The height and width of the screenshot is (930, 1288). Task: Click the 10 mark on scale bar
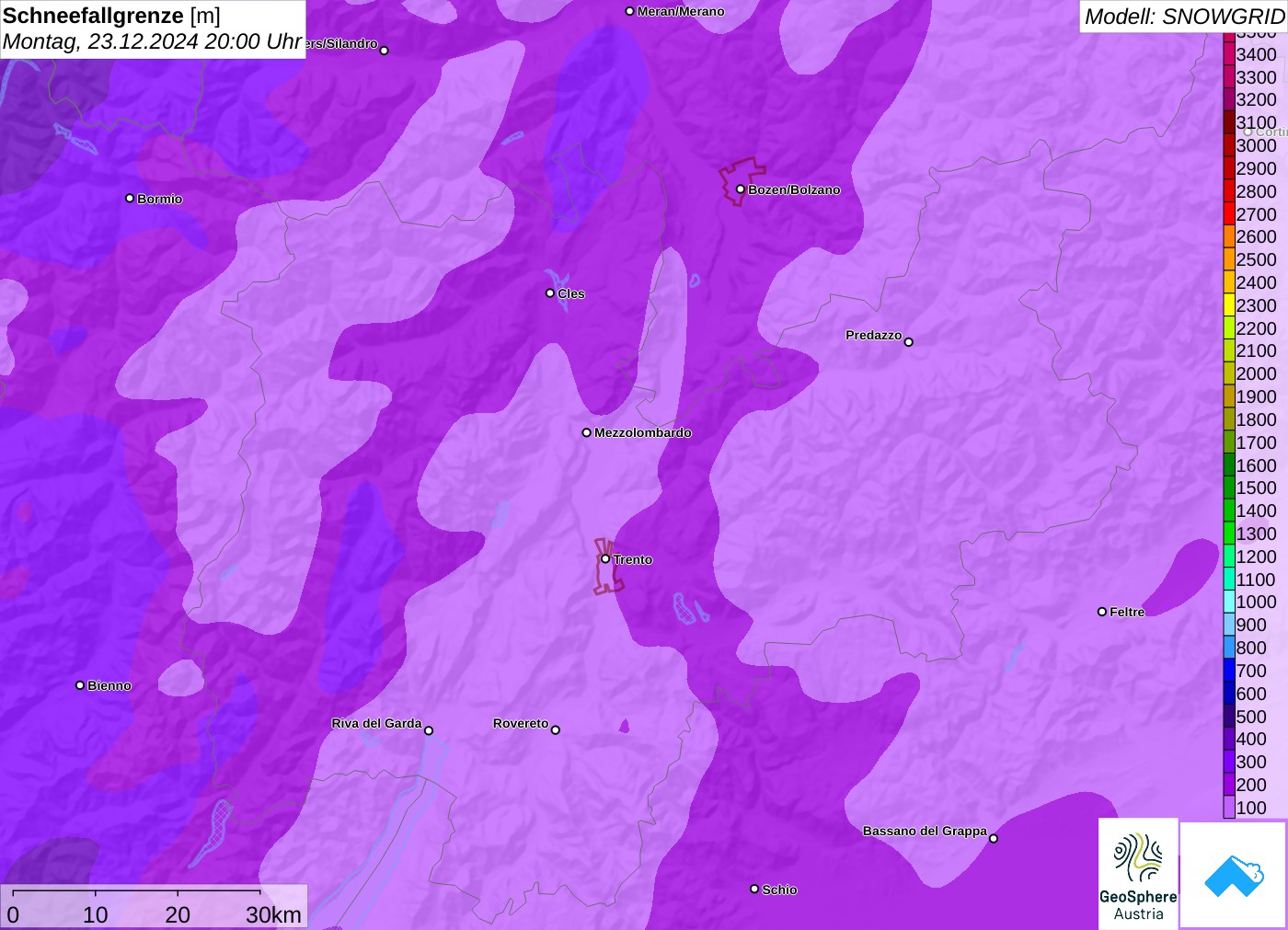point(96,914)
